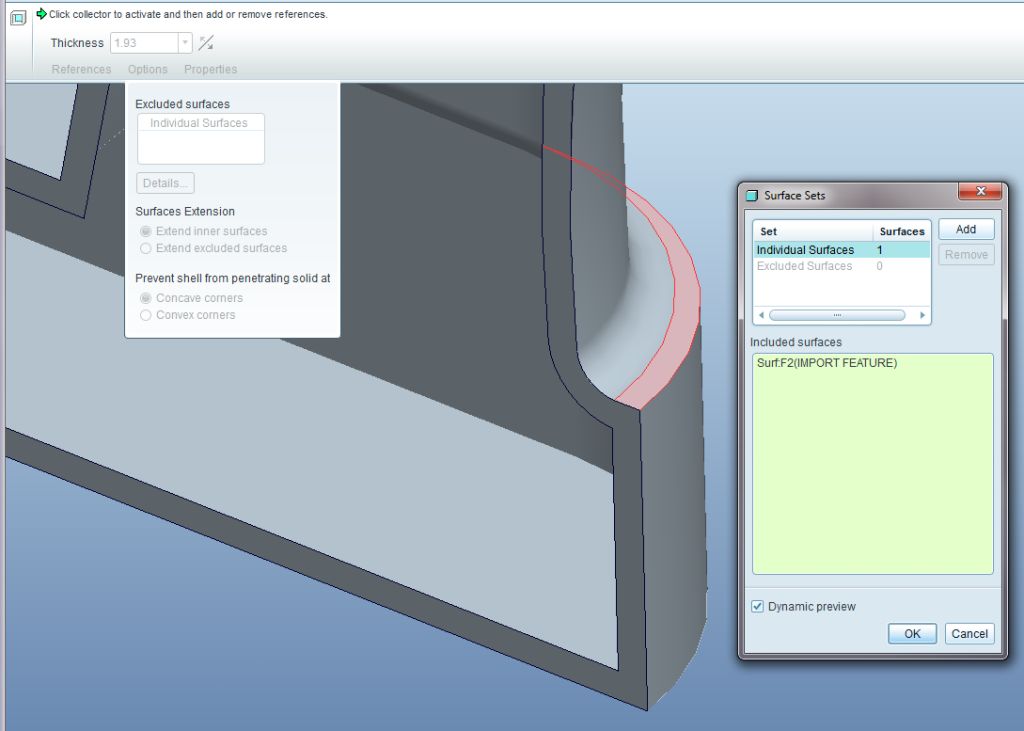Click the Details button under Excluded surfaces
This screenshot has width=1024, height=731.
(x=164, y=182)
